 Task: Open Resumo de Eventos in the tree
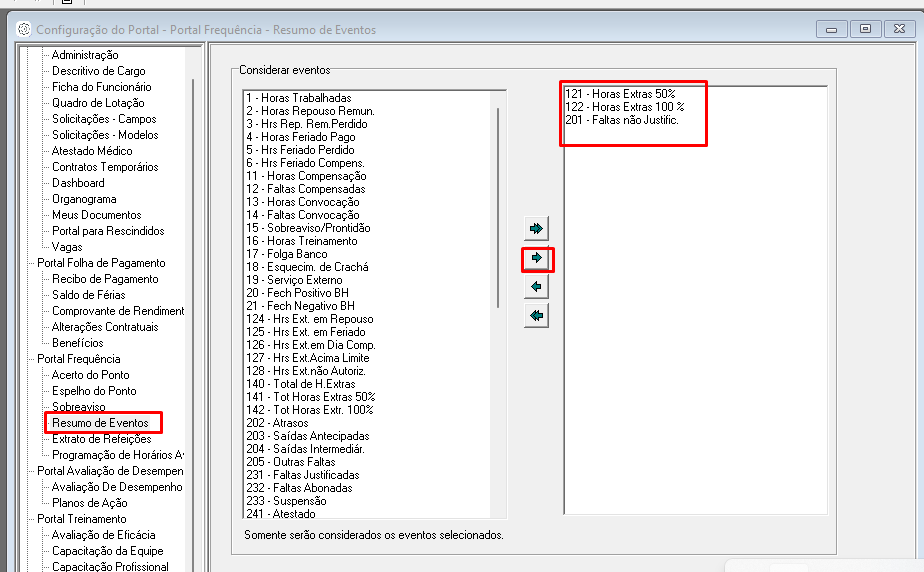(x=101, y=423)
